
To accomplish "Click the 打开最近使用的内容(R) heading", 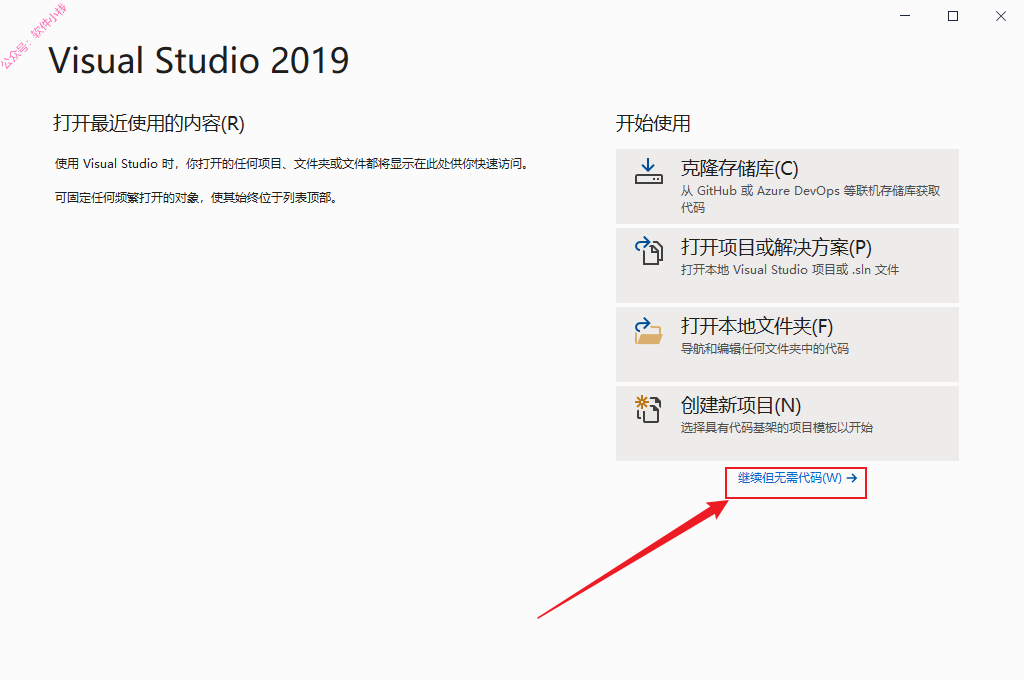I will [x=149, y=123].
